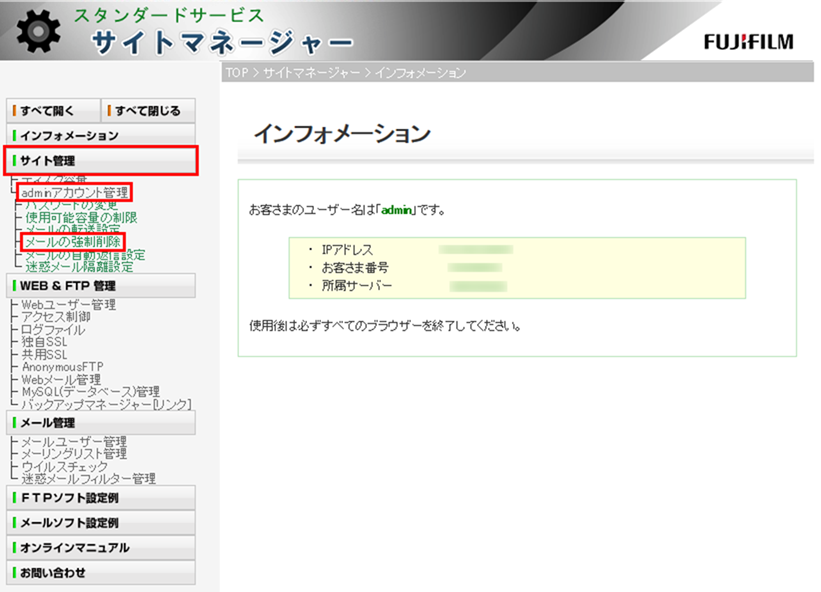Expand the サイト管理 section
Viewport: 821px width, 592px height.
[100, 160]
